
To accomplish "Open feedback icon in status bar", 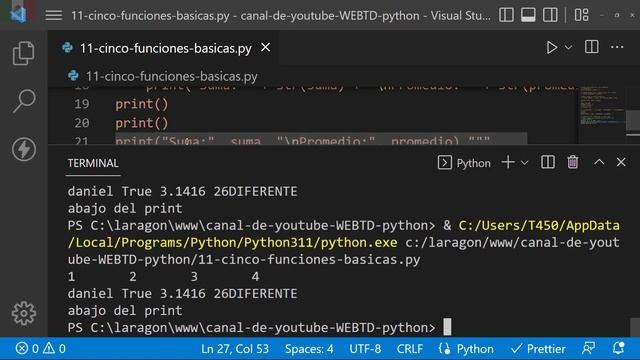I will pos(588,349).
